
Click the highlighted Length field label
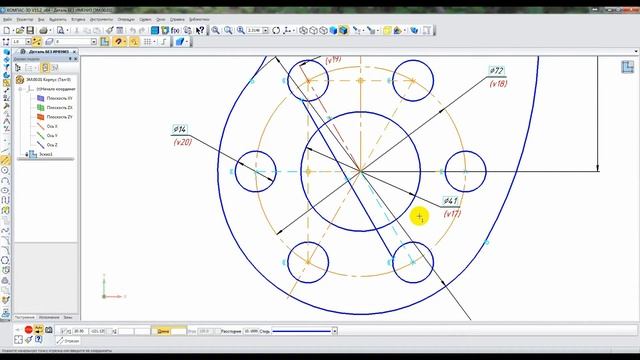point(162,331)
